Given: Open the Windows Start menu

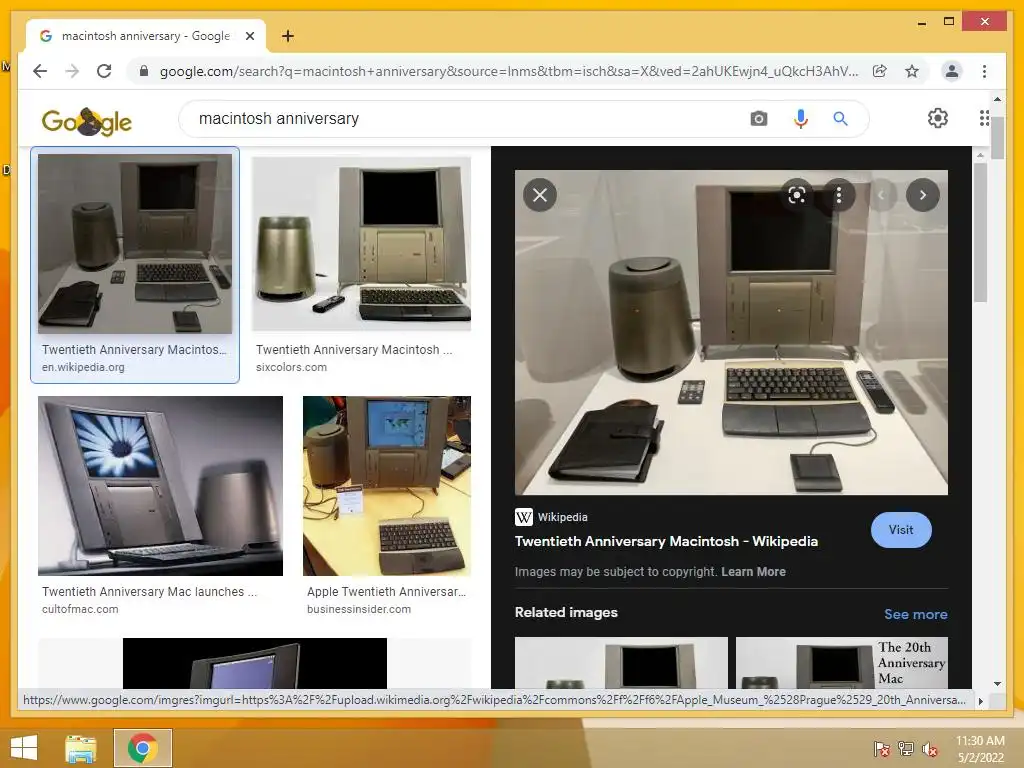Looking at the screenshot, I should pyautogui.click(x=24, y=748).
